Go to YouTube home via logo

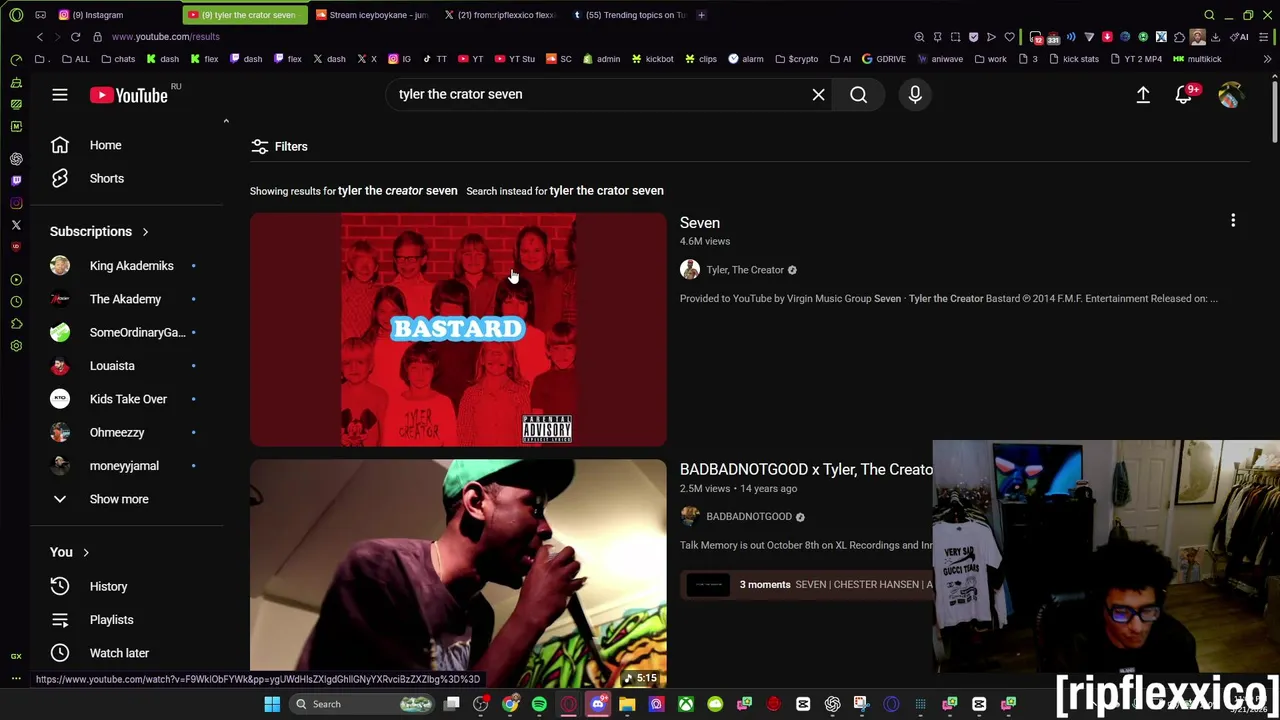128,95
